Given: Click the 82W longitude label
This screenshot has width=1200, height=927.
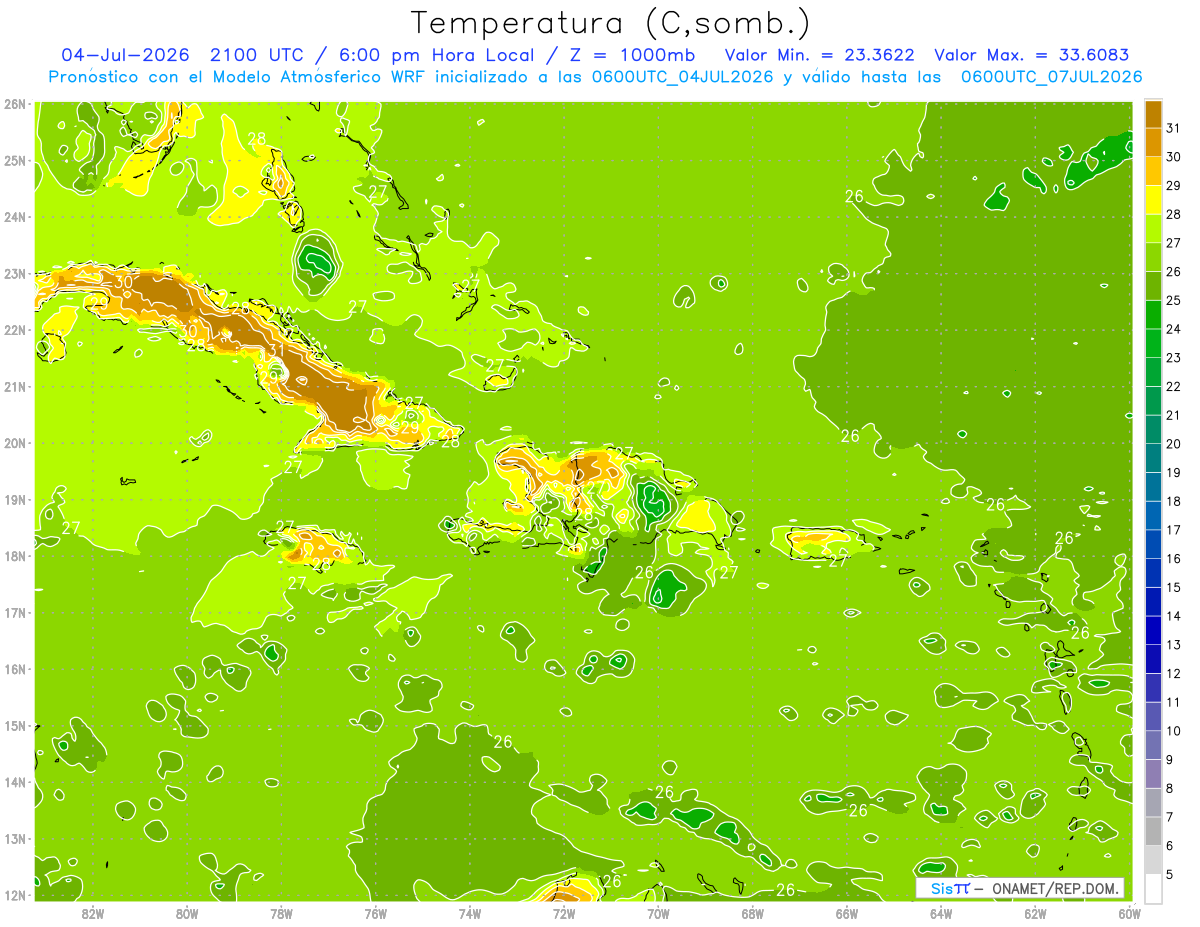Looking at the screenshot, I should point(92,913).
